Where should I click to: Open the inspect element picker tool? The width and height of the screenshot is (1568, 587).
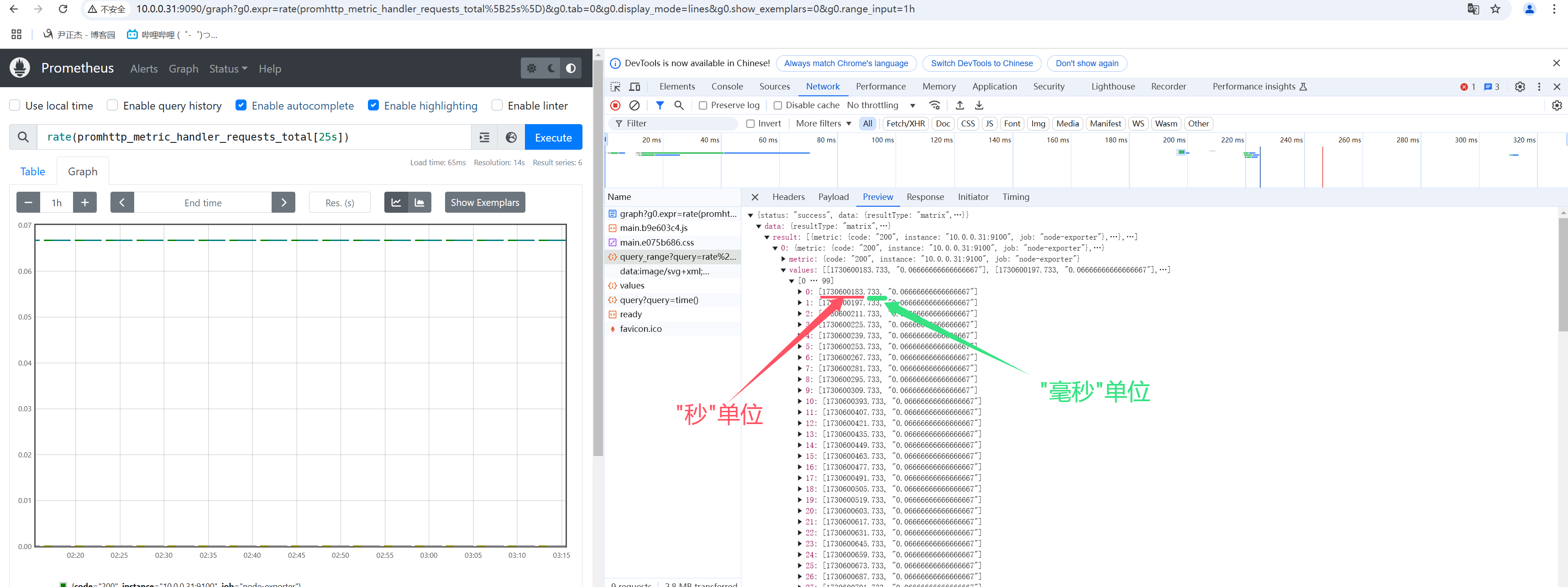click(x=615, y=86)
